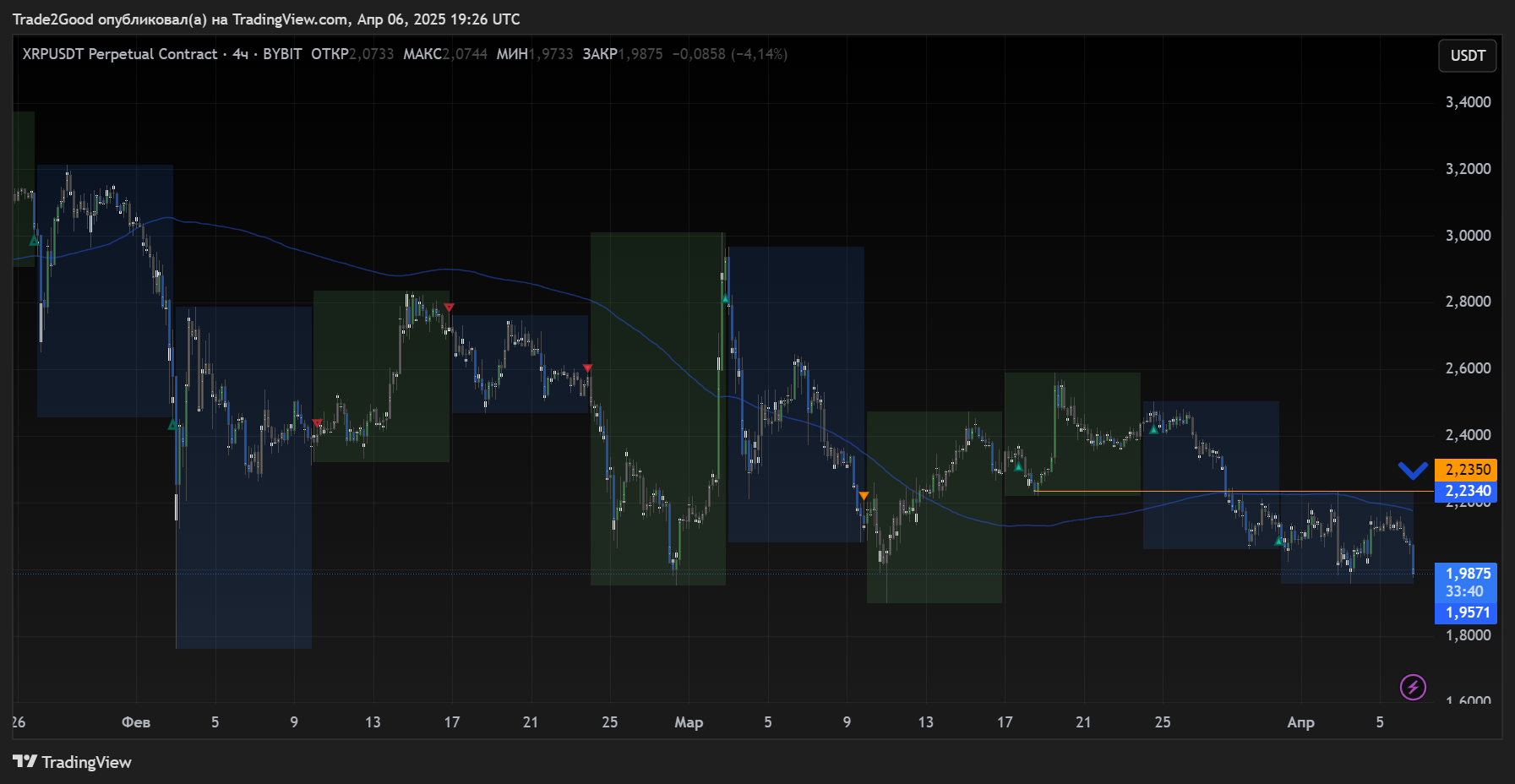
Task: Open the Trade2Good published-on-TradingView header link
Action: pos(265,19)
